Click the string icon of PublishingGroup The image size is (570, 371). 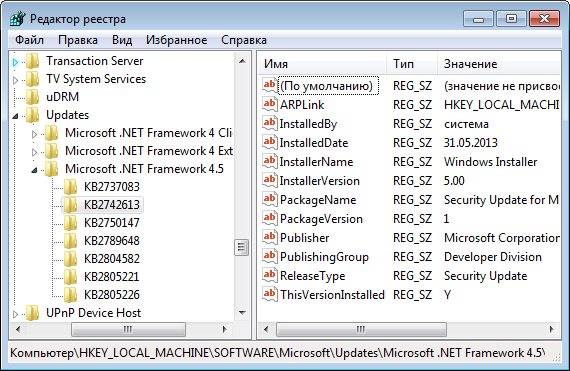pos(269,256)
